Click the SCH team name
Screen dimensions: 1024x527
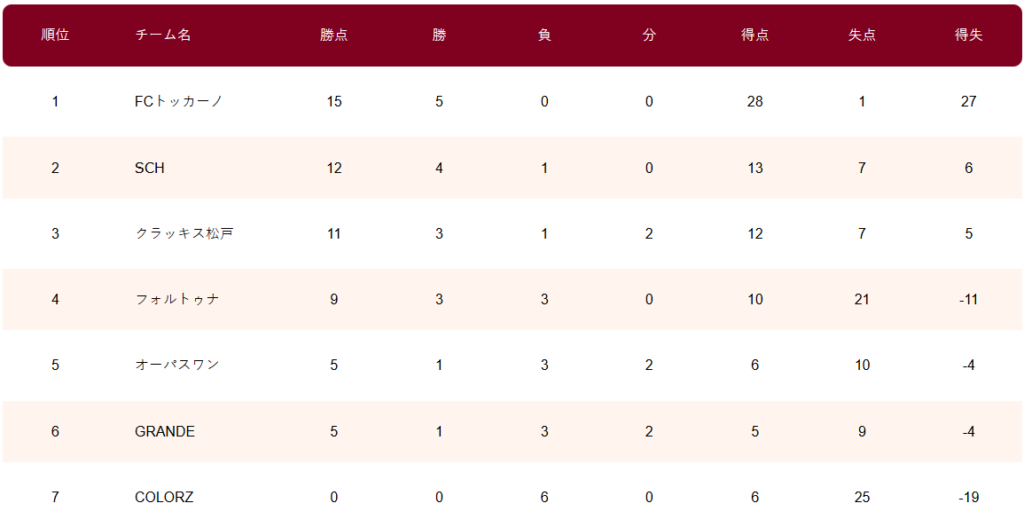pyautogui.click(x=150, y=168)
